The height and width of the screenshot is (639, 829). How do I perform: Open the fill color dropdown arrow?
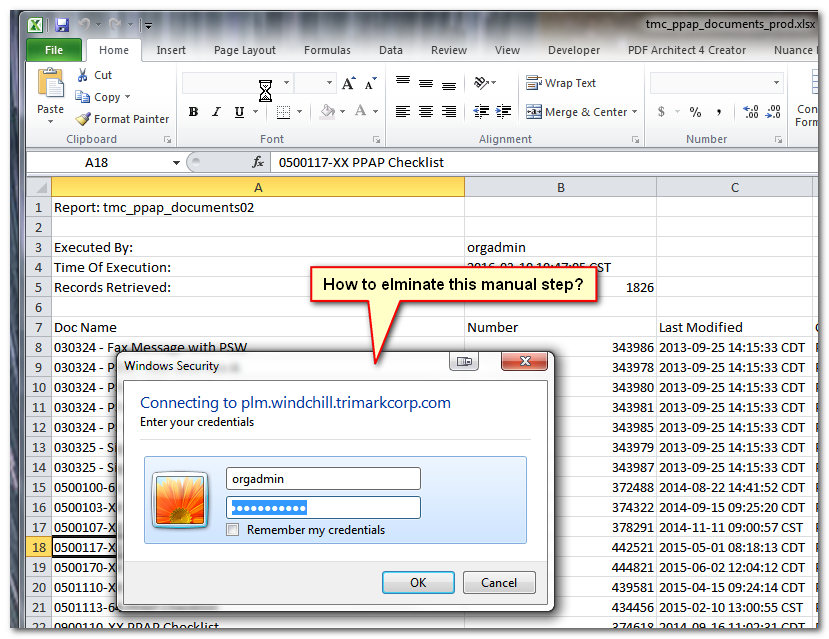[x=342, y=112]
